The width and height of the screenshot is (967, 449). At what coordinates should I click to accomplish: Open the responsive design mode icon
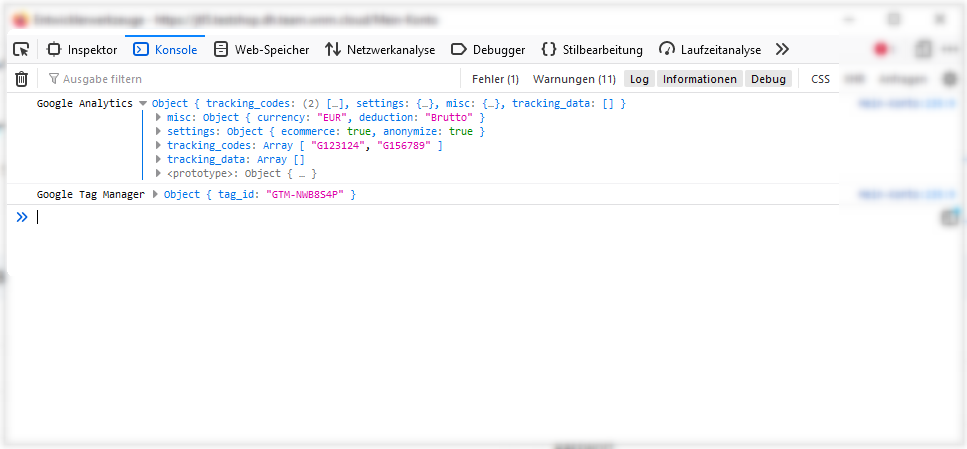click(923, 49)
